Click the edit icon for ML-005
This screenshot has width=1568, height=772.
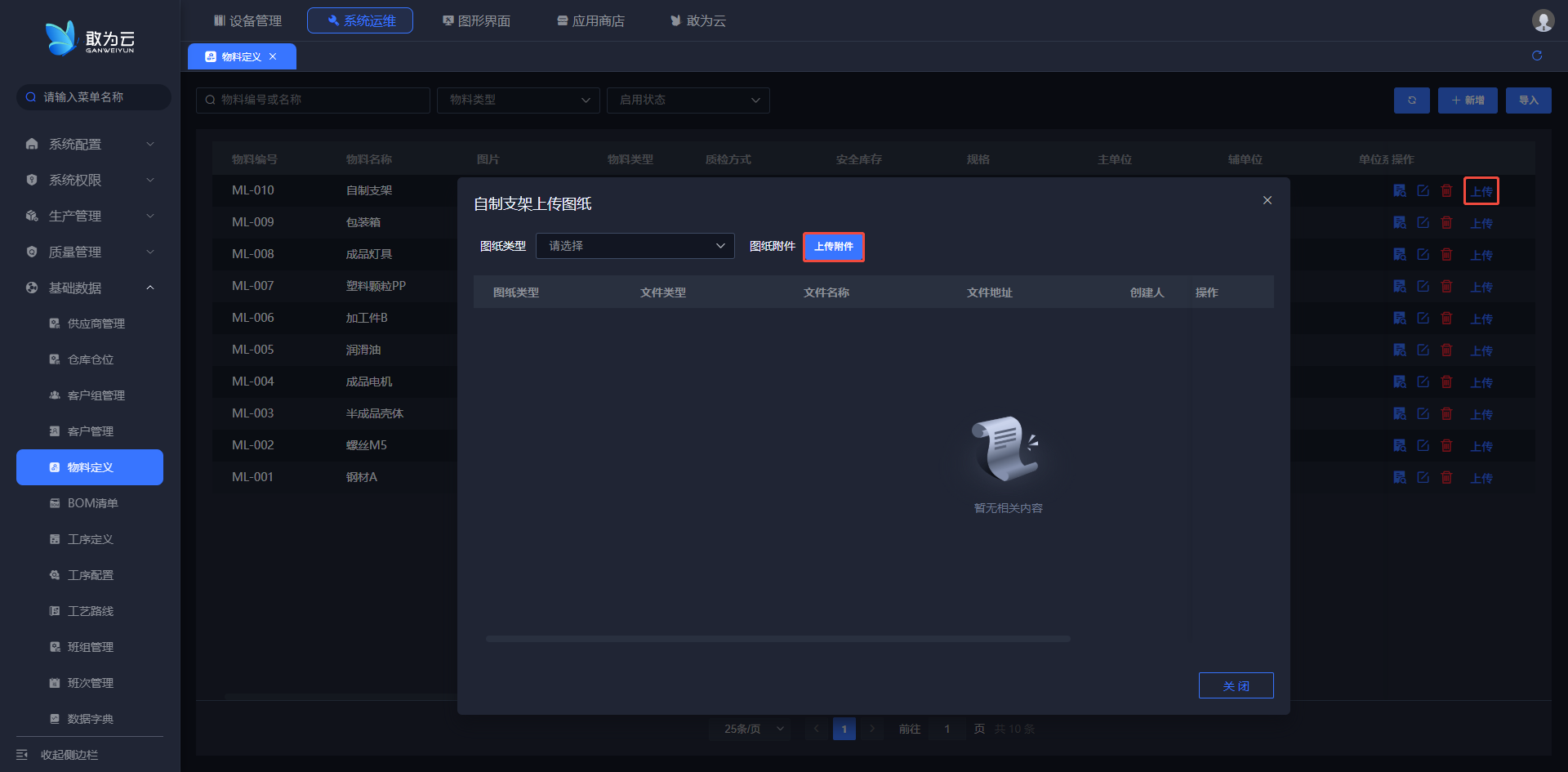click(1423, 350)
